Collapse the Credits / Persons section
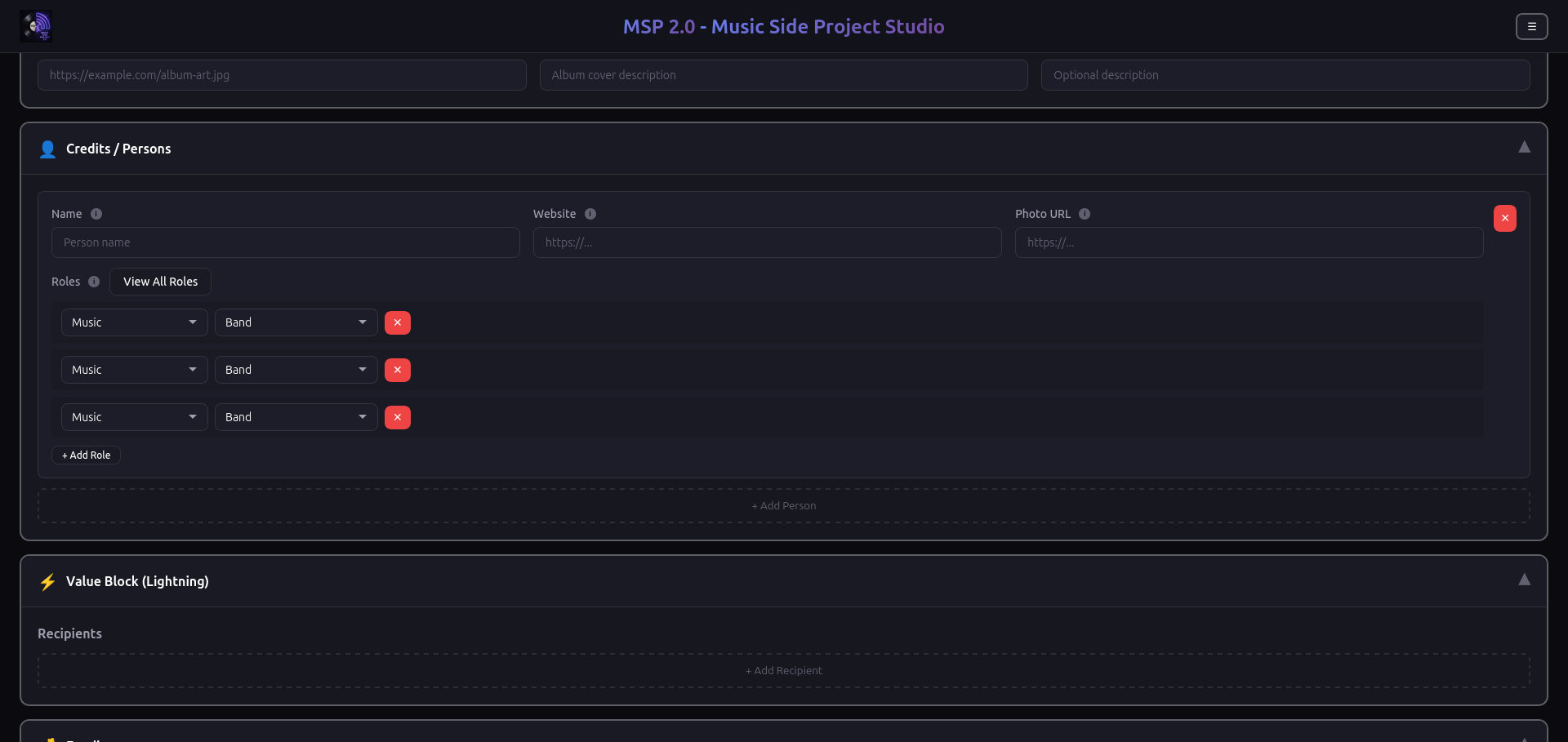Viewport: 1568px width, 742px height. 1524,148
